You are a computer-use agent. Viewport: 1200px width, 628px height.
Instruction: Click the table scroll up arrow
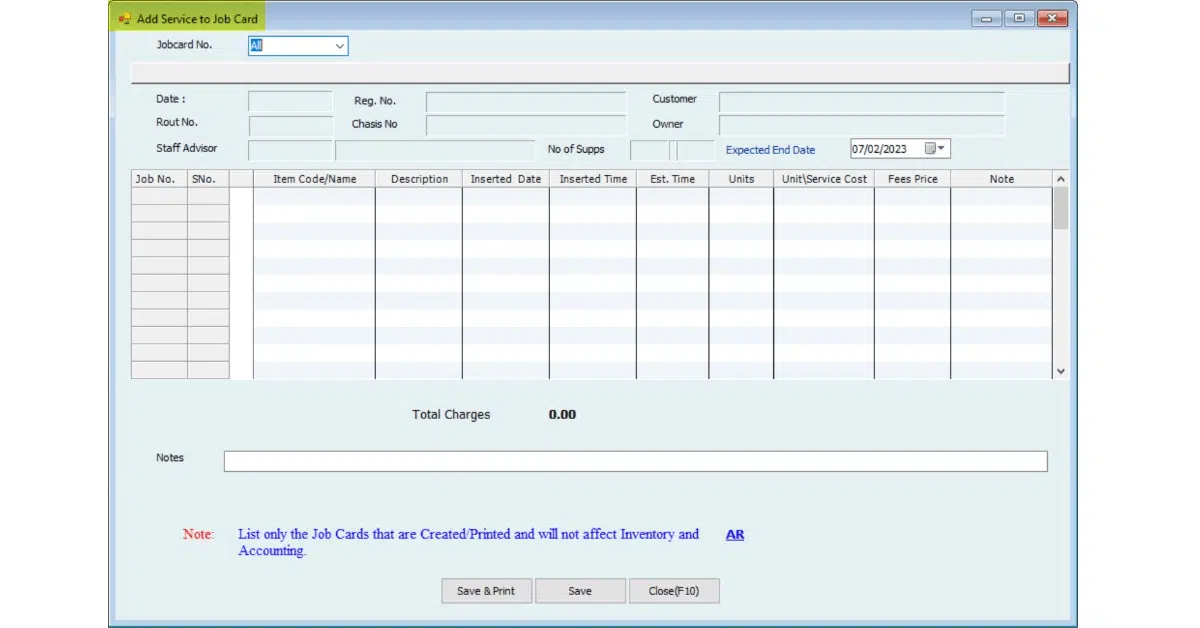[x=1061, y=179]
